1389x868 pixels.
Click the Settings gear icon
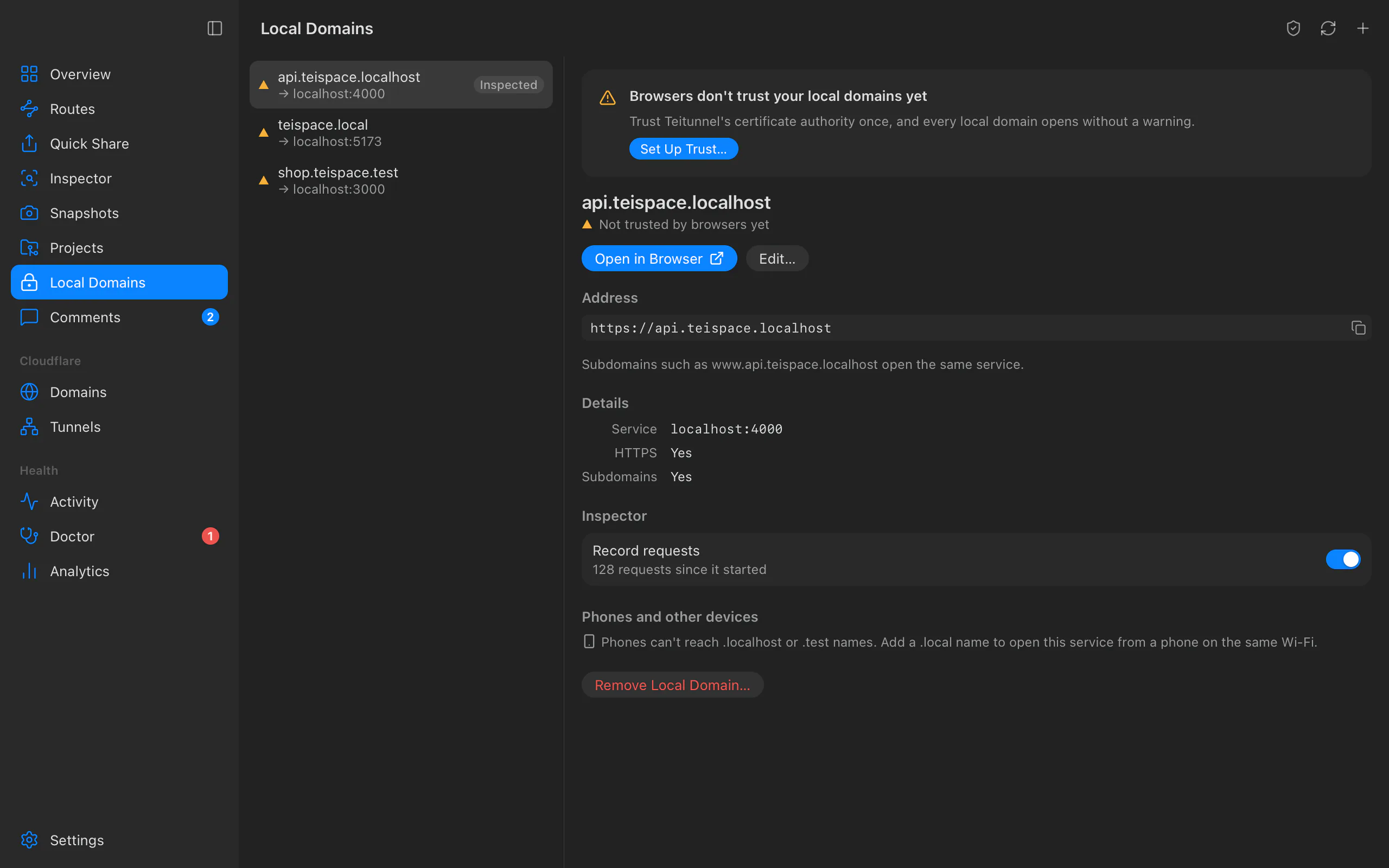coord(29,840)
